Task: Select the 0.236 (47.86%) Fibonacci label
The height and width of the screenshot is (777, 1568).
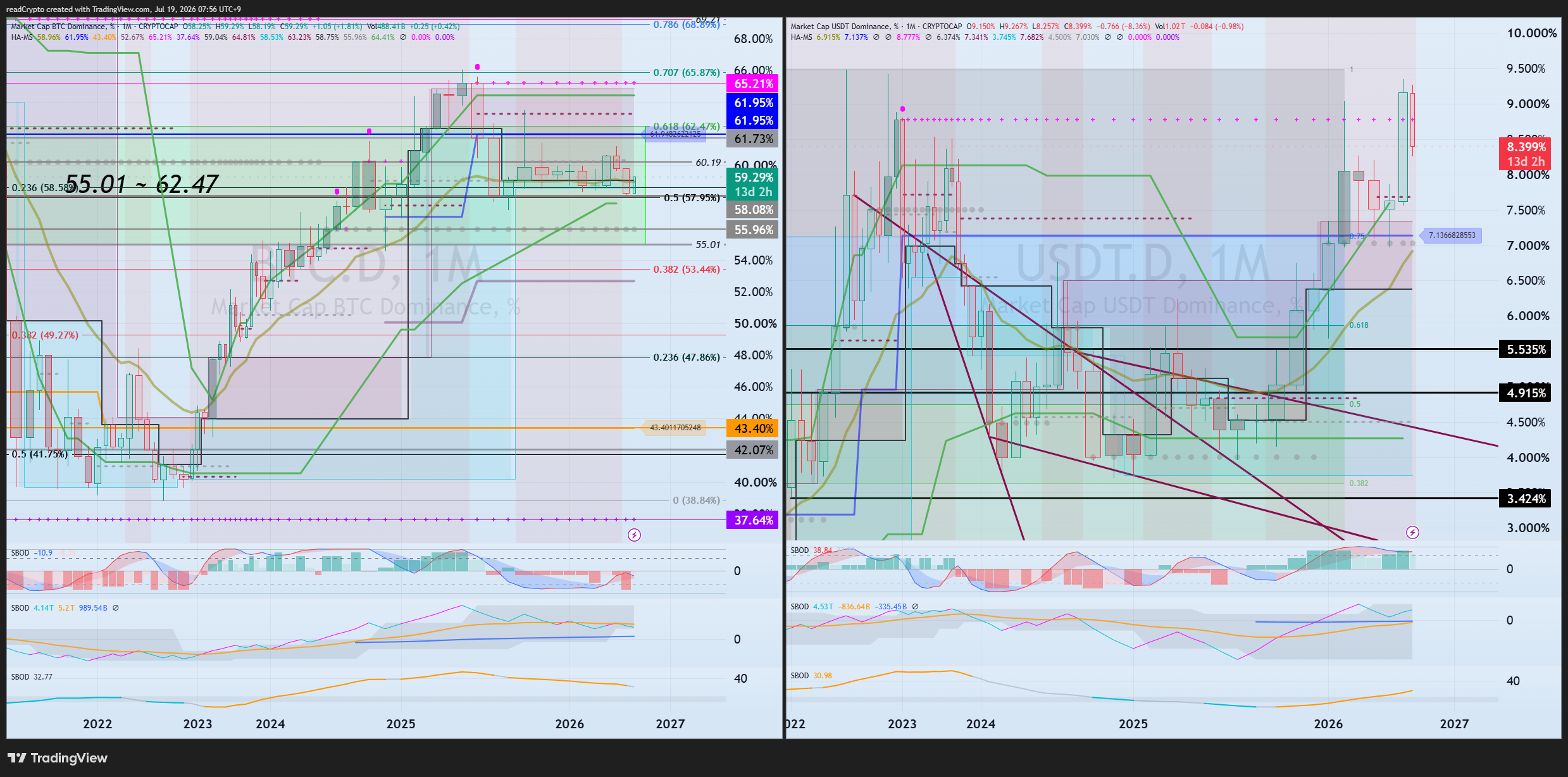Action: tap(687, 357)
